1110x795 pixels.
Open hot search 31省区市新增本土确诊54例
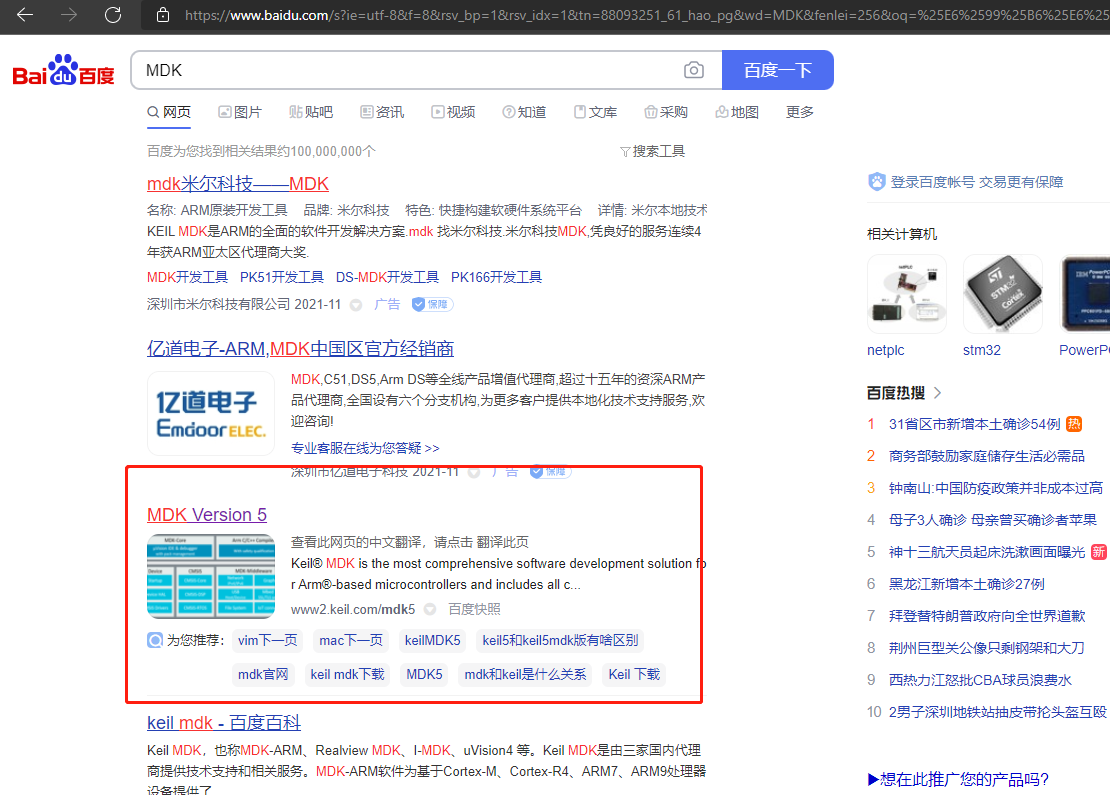[975, 424]
